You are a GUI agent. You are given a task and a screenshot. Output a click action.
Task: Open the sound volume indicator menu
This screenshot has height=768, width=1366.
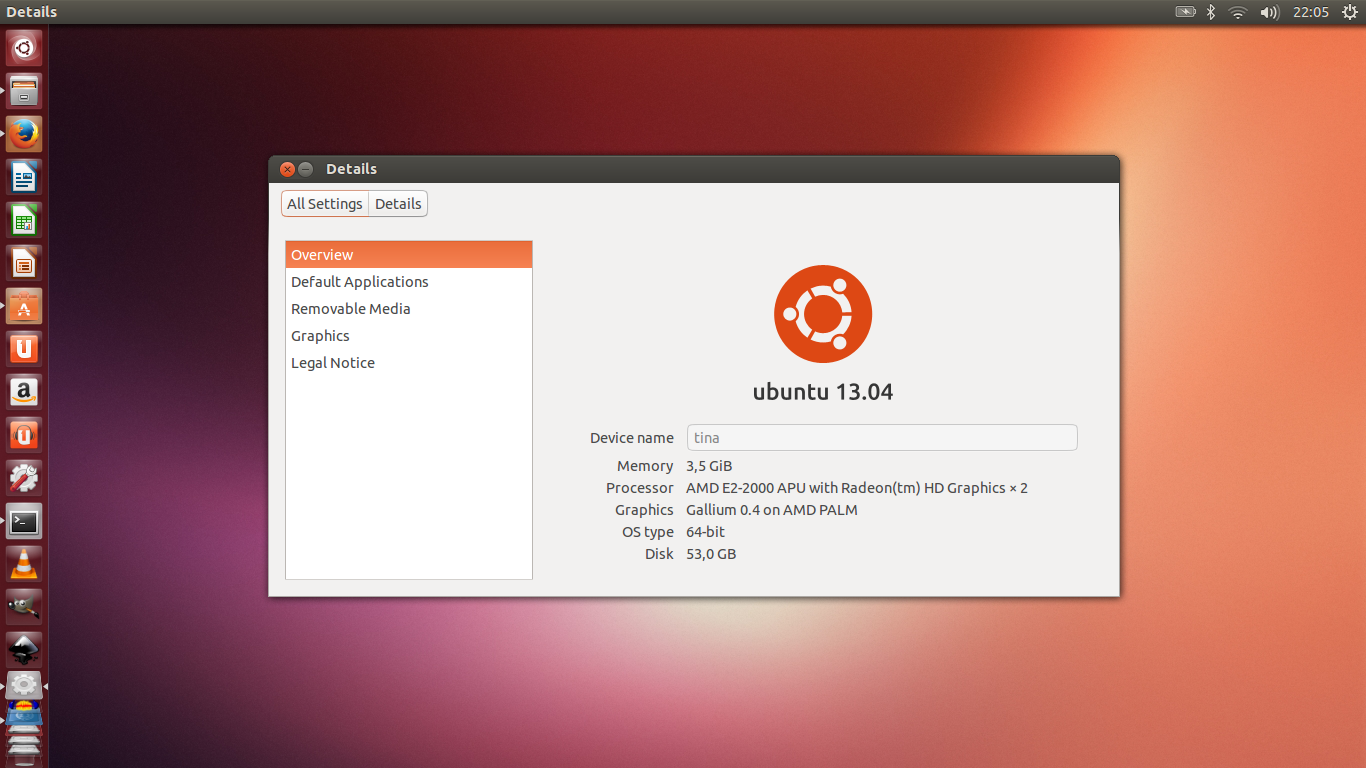[x=1269, y=12]
